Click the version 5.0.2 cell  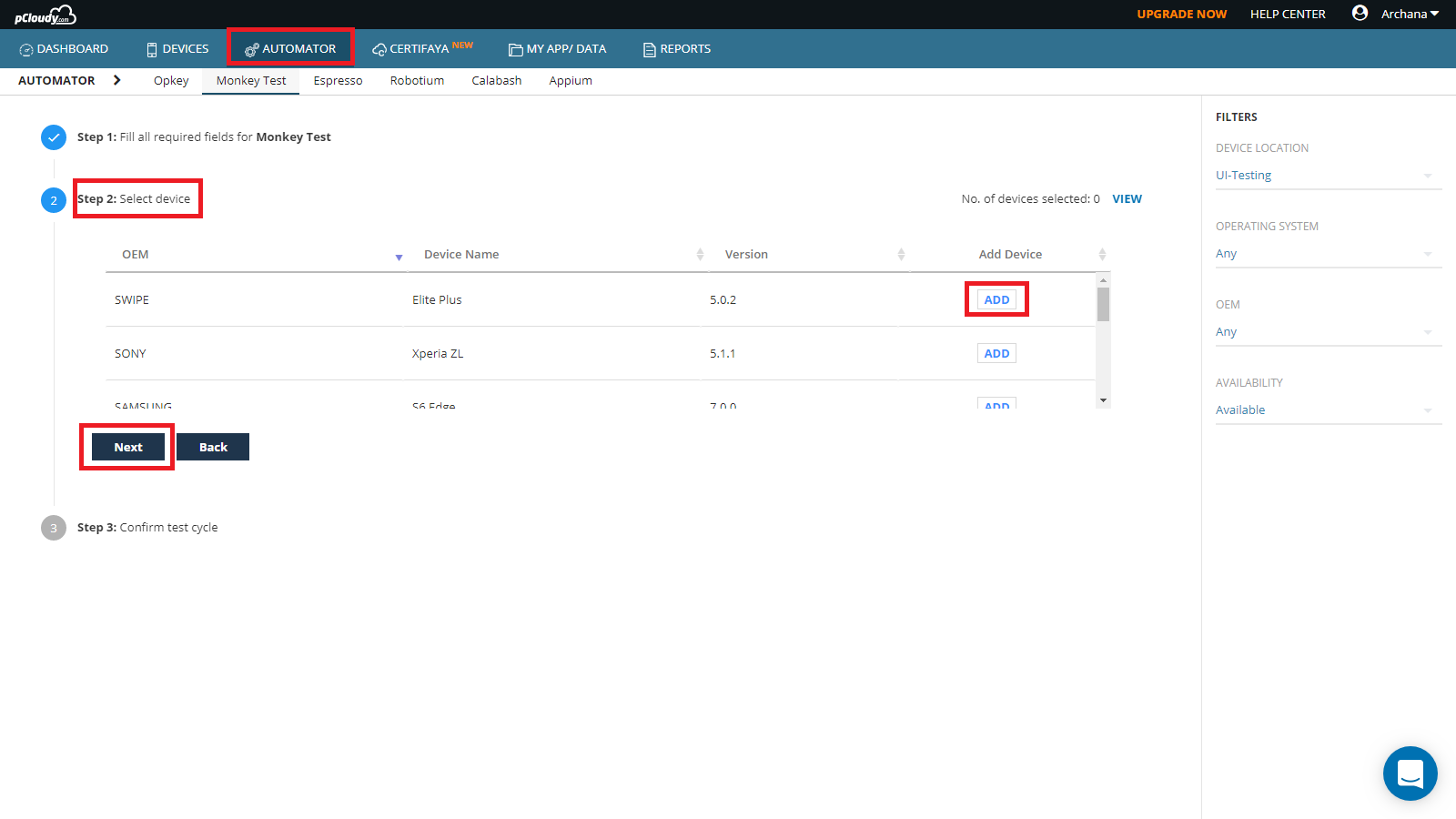pyautogui.click(x=723, y=300)
